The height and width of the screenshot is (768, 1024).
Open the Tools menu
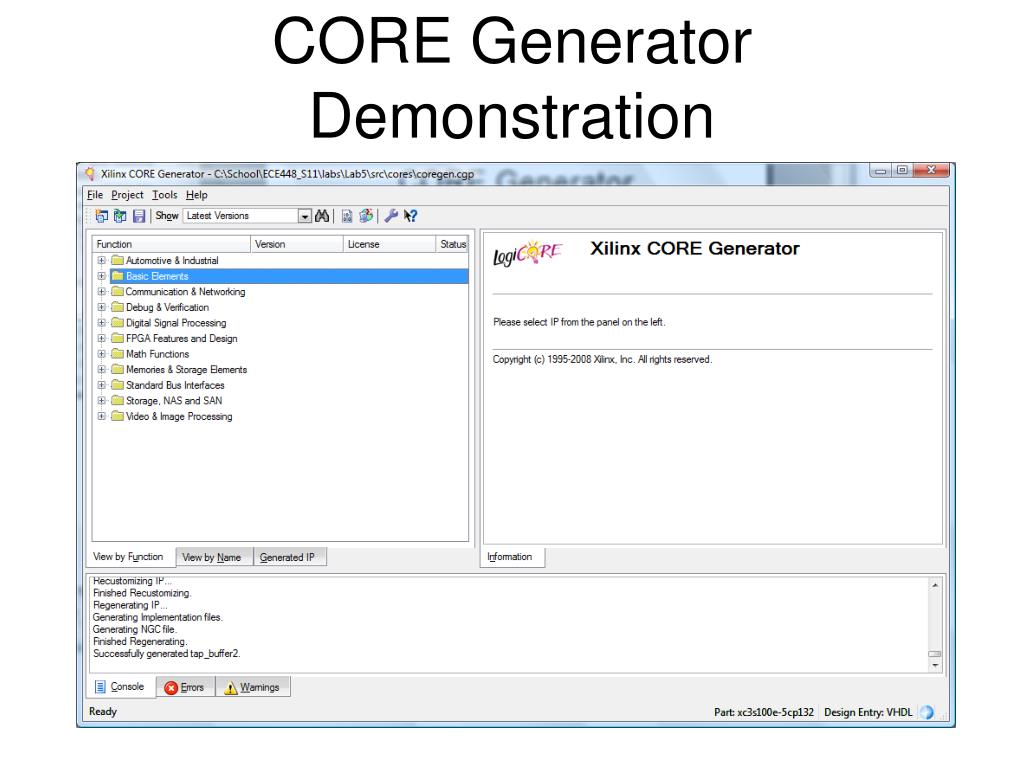165,195
